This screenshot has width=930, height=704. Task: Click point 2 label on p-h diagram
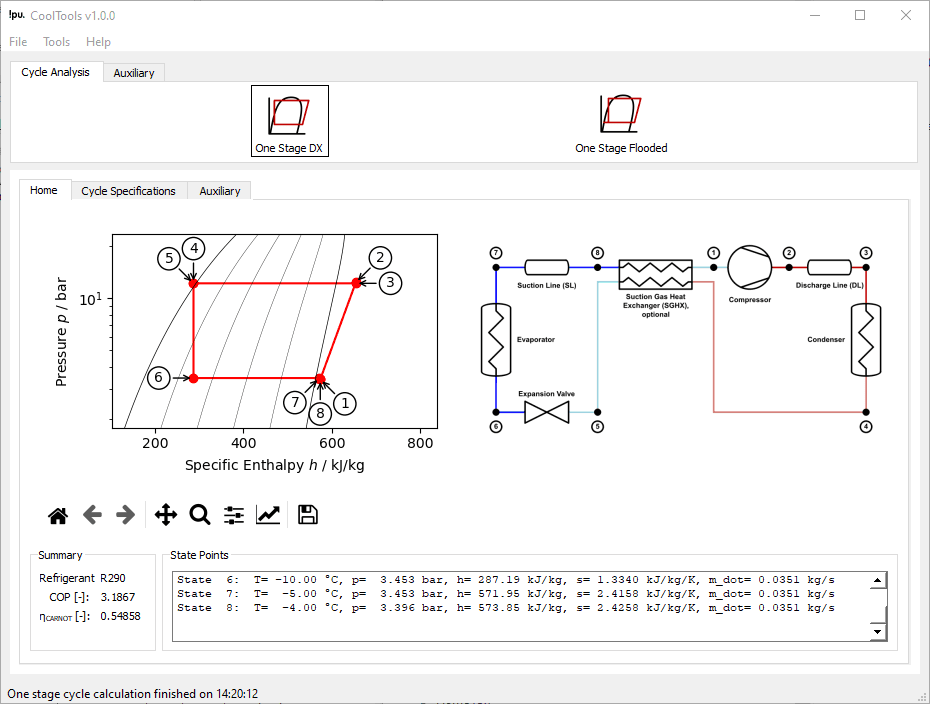[380, 258]
